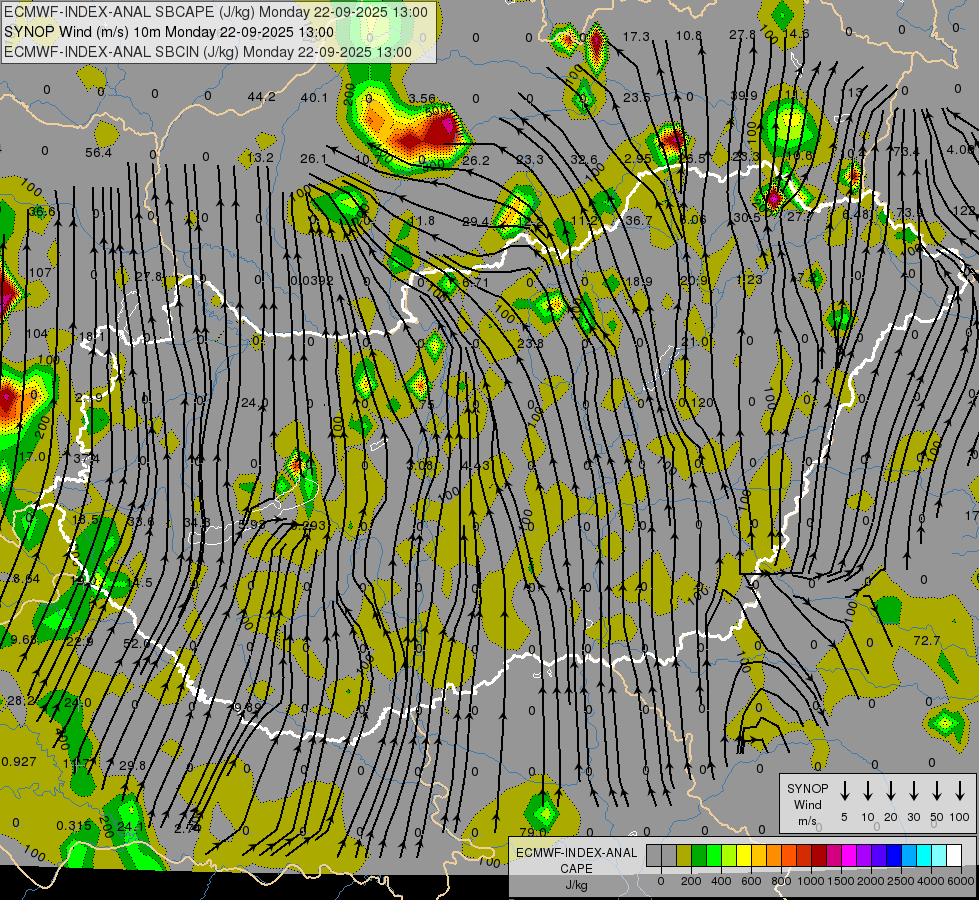
Task: Pick the cyan swatch in CAPE legend
Action: click(923, 856)
